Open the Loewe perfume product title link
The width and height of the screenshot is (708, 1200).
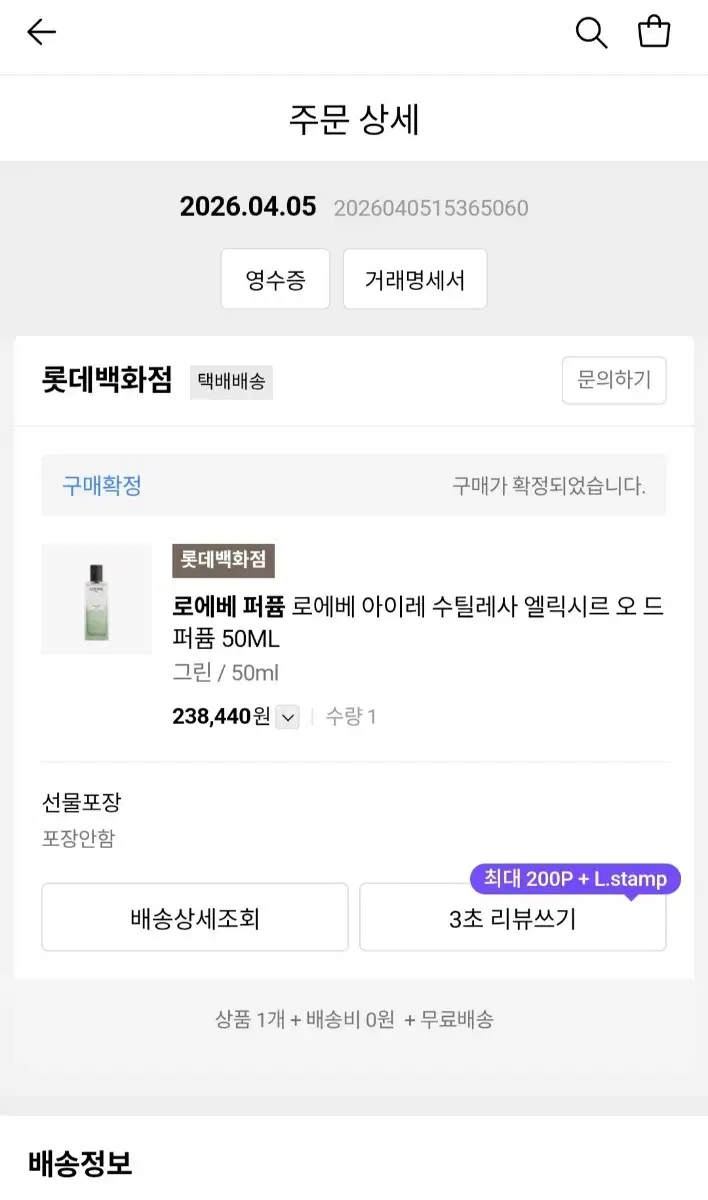click(x=418, y=622)
